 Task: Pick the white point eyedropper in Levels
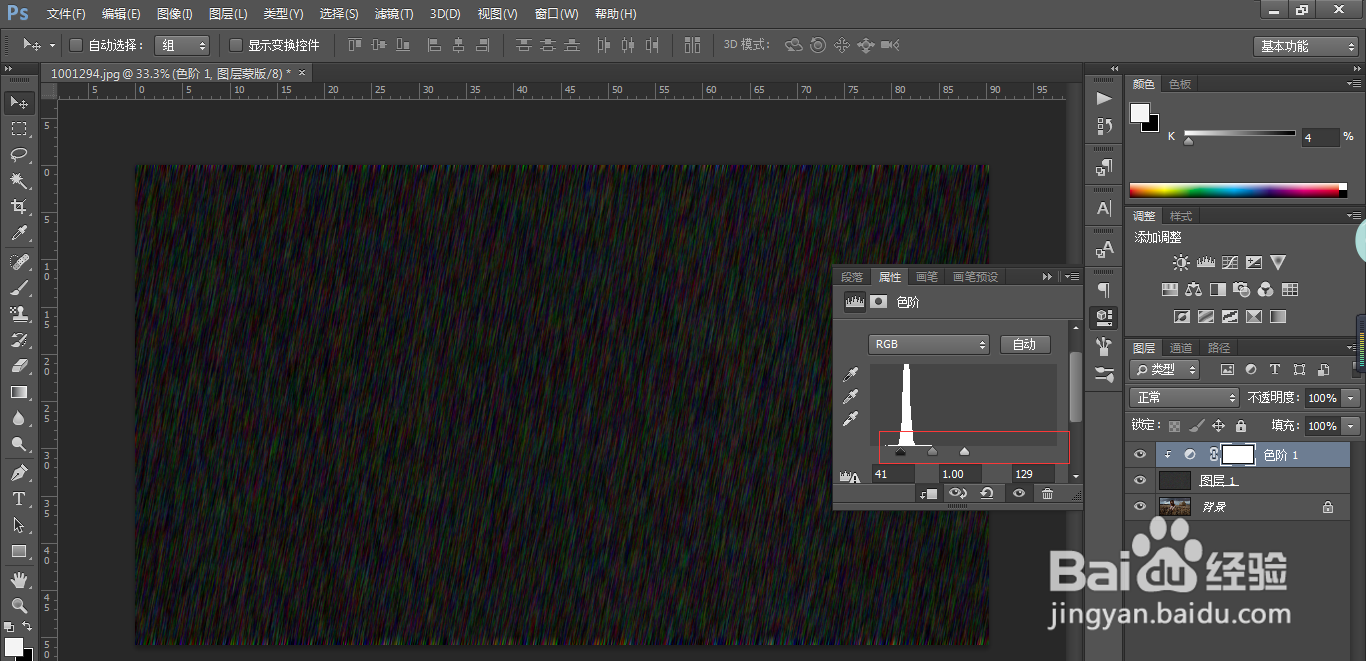pyautogui.click(x=851, y=419)
